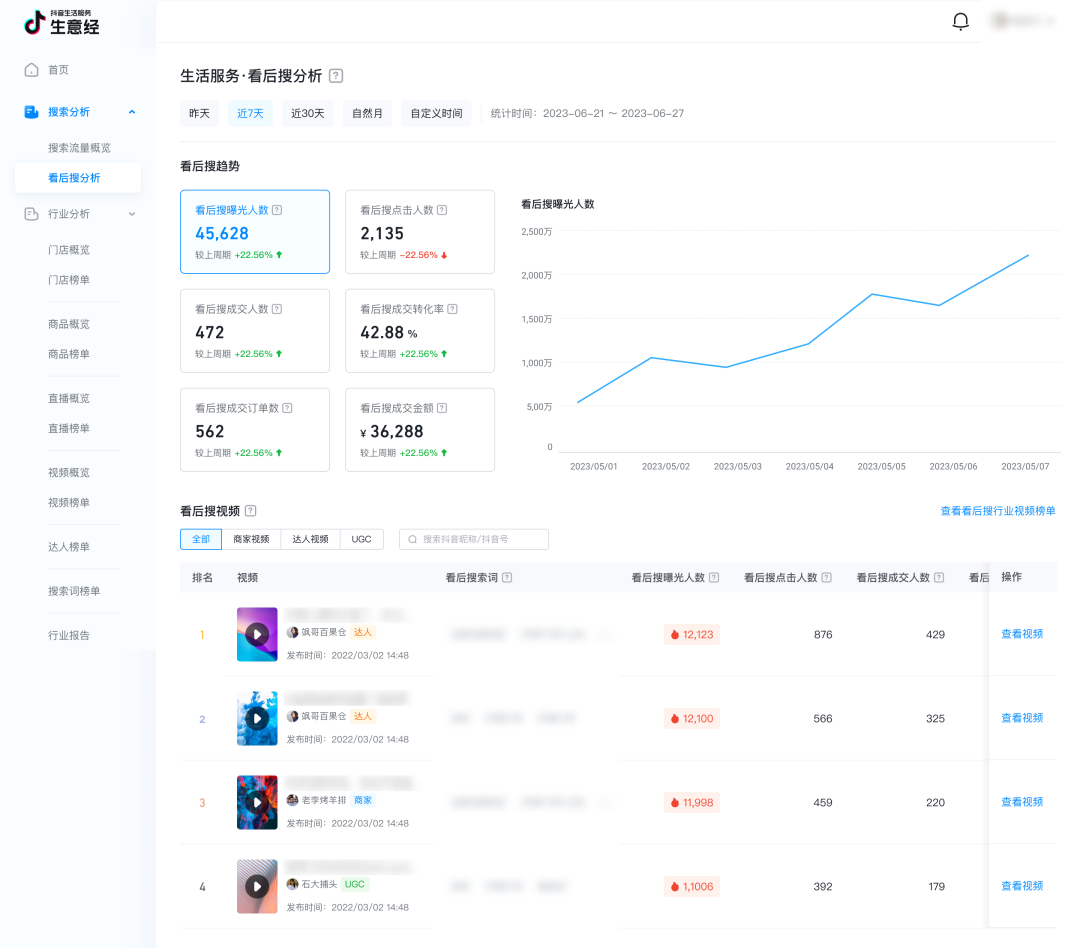1080x948 pixels.
Task: Click the notification bell icon
Action: [x=960, y=22]
